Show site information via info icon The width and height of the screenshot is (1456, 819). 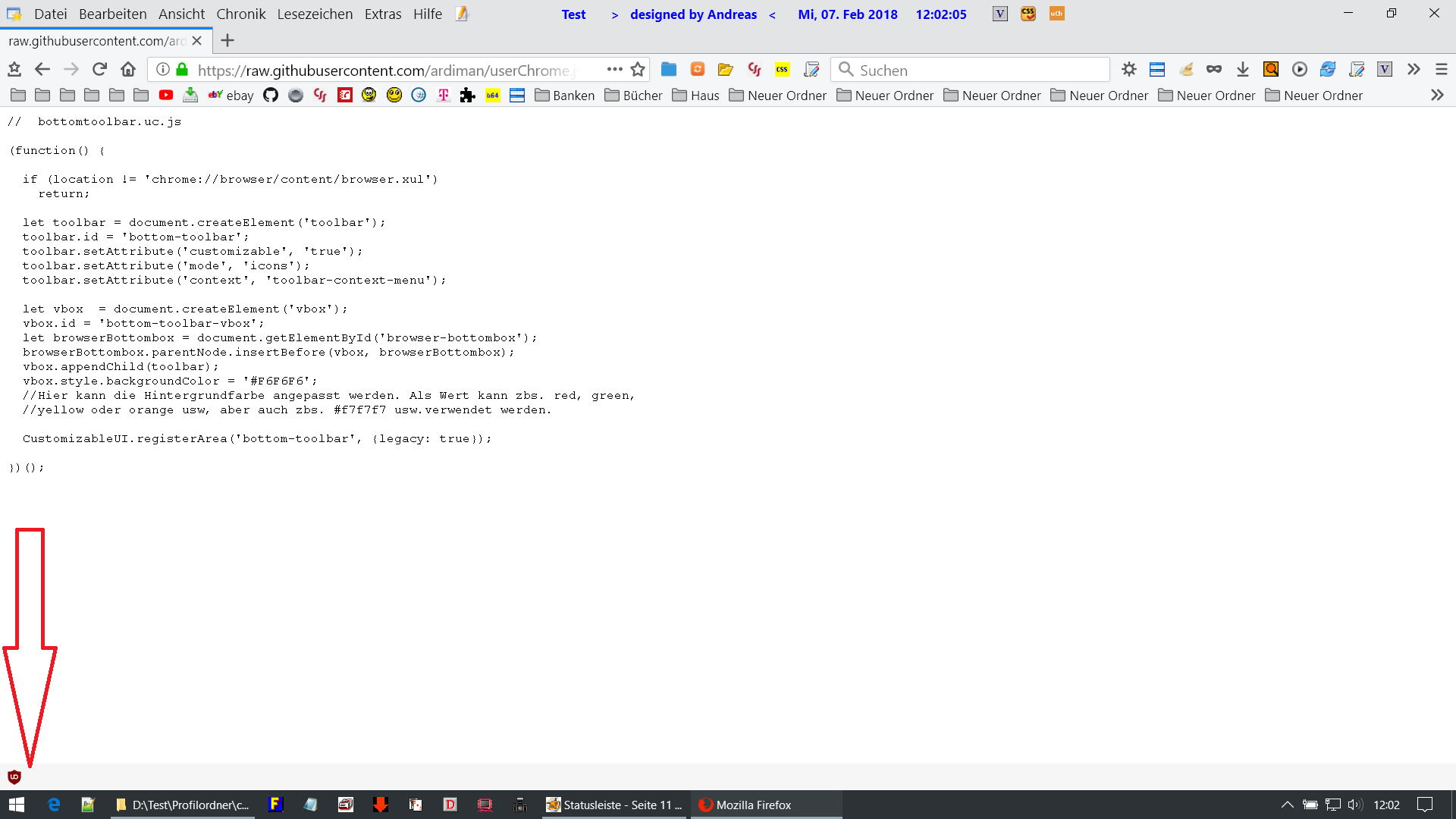pos(162,70)
